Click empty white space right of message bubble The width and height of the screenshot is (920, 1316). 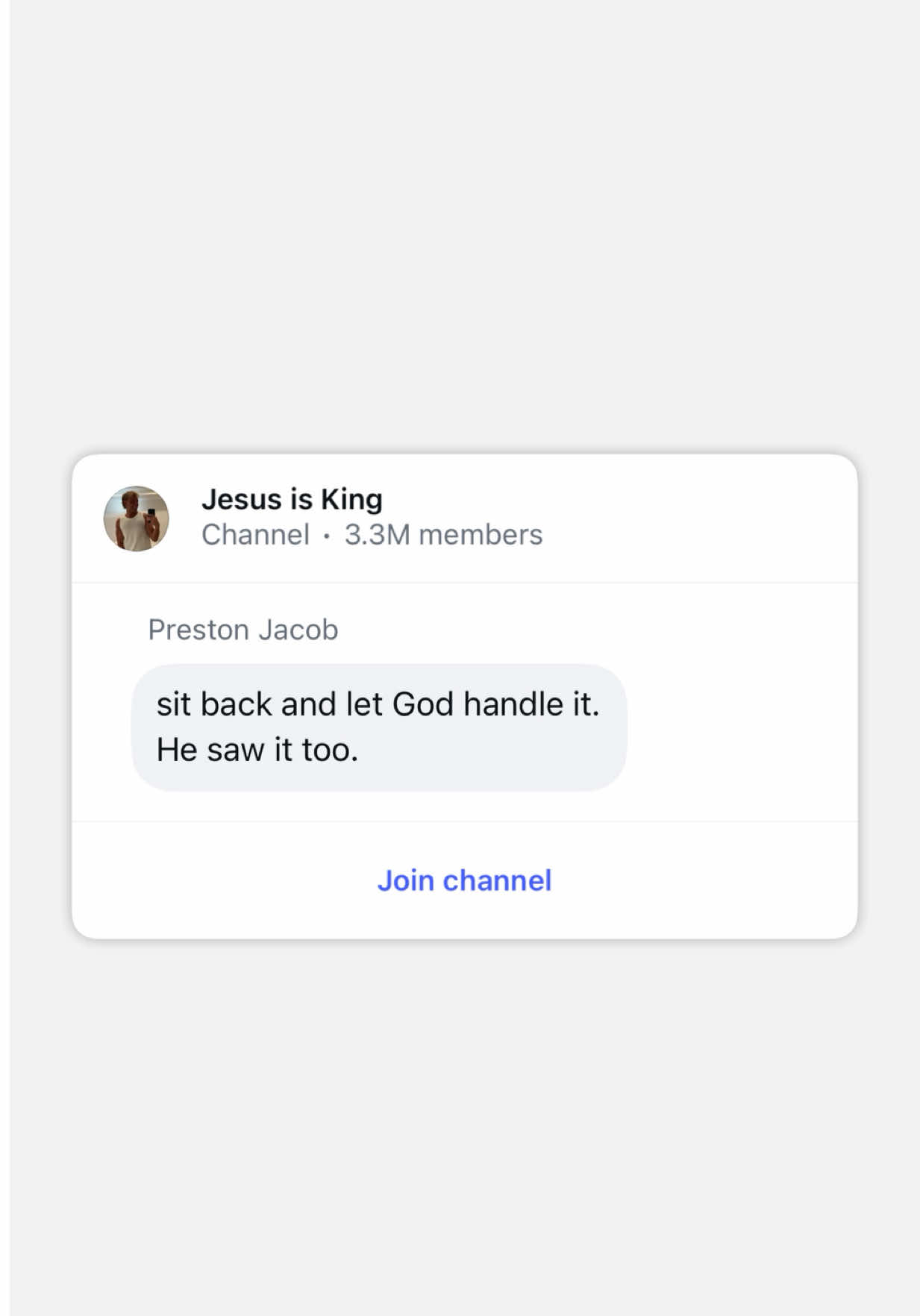[x=739, y=727]
